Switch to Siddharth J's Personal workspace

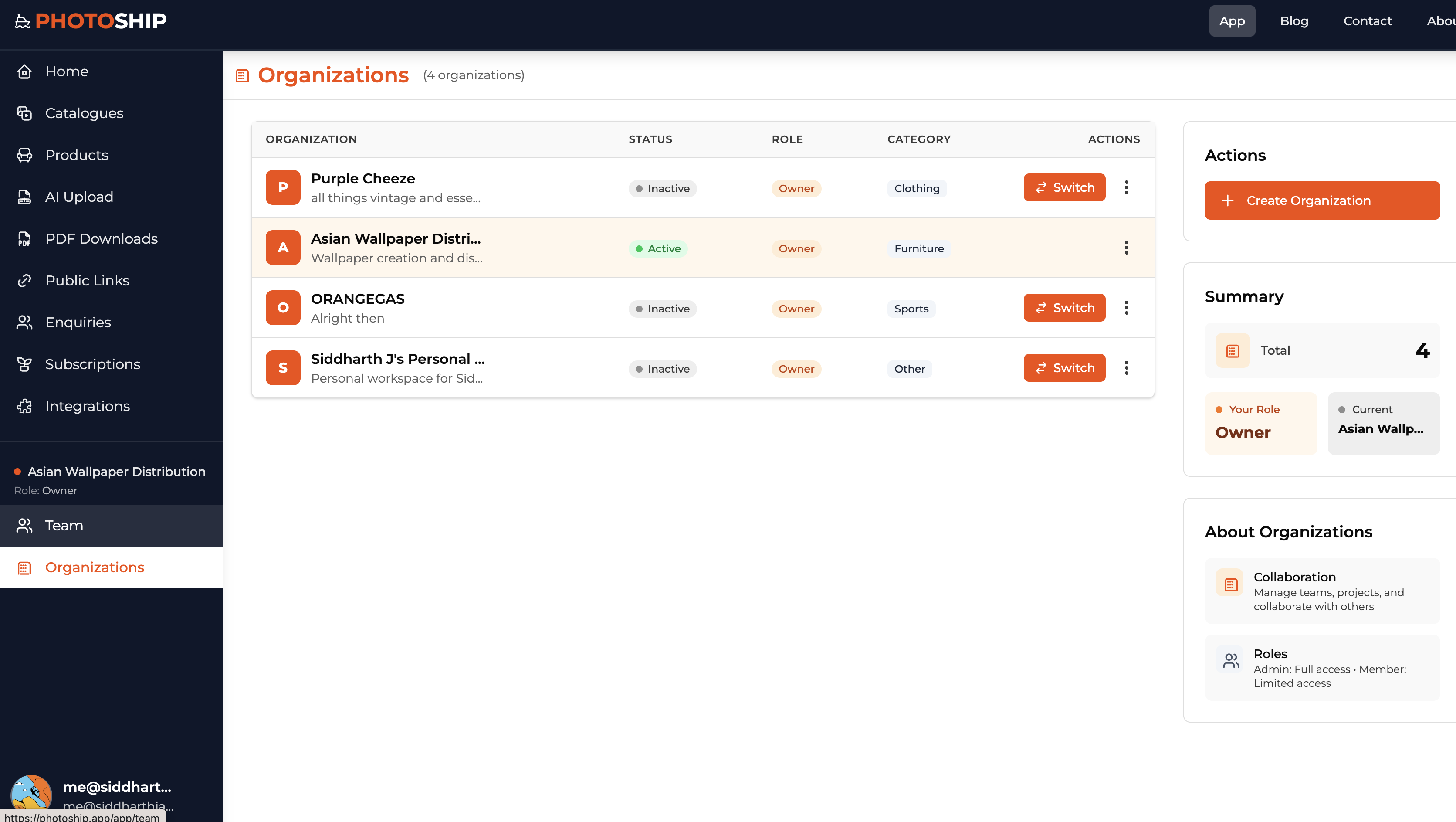click(x=1064, y=368)
